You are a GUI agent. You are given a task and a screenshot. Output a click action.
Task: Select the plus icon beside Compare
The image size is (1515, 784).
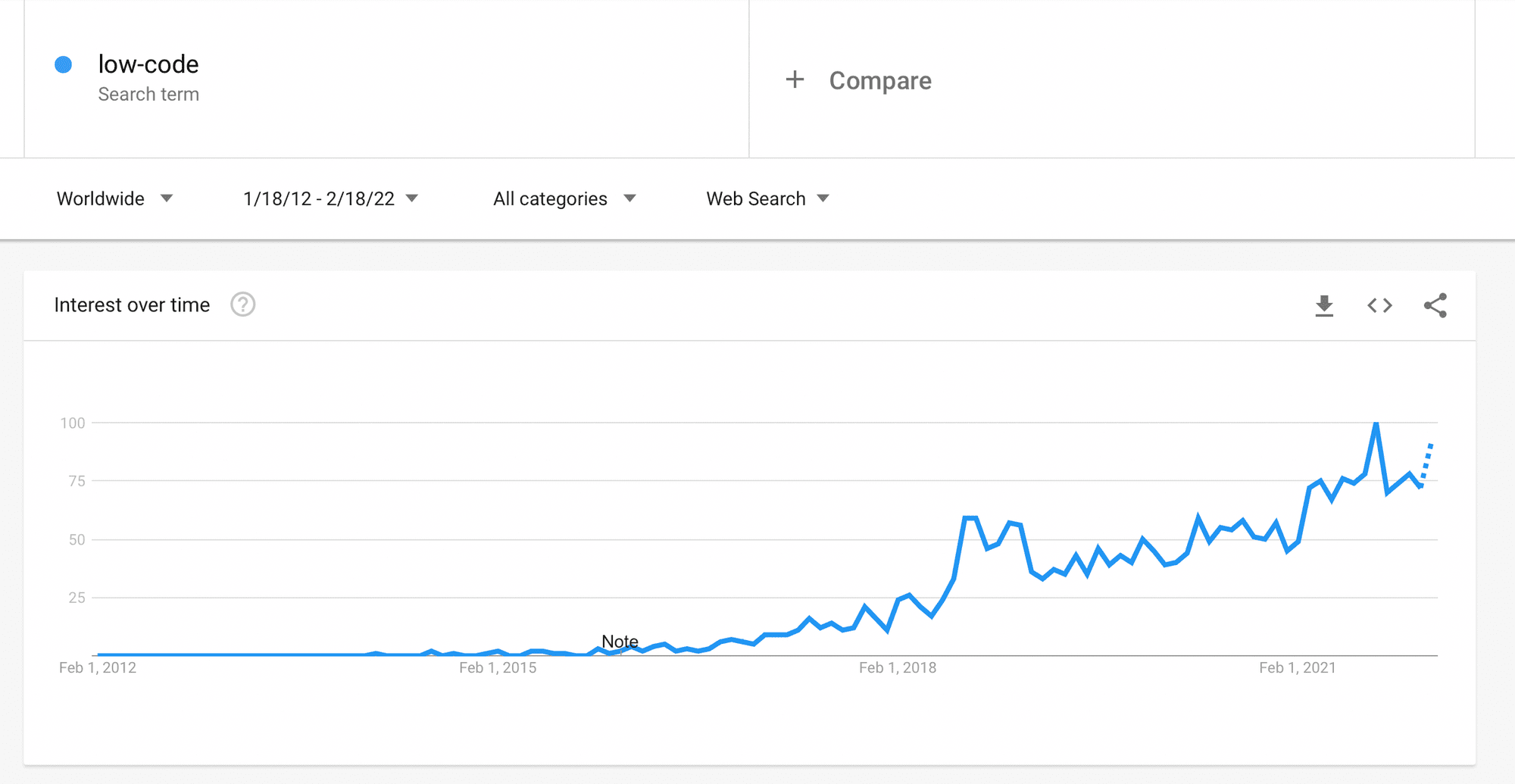(795, 80)
